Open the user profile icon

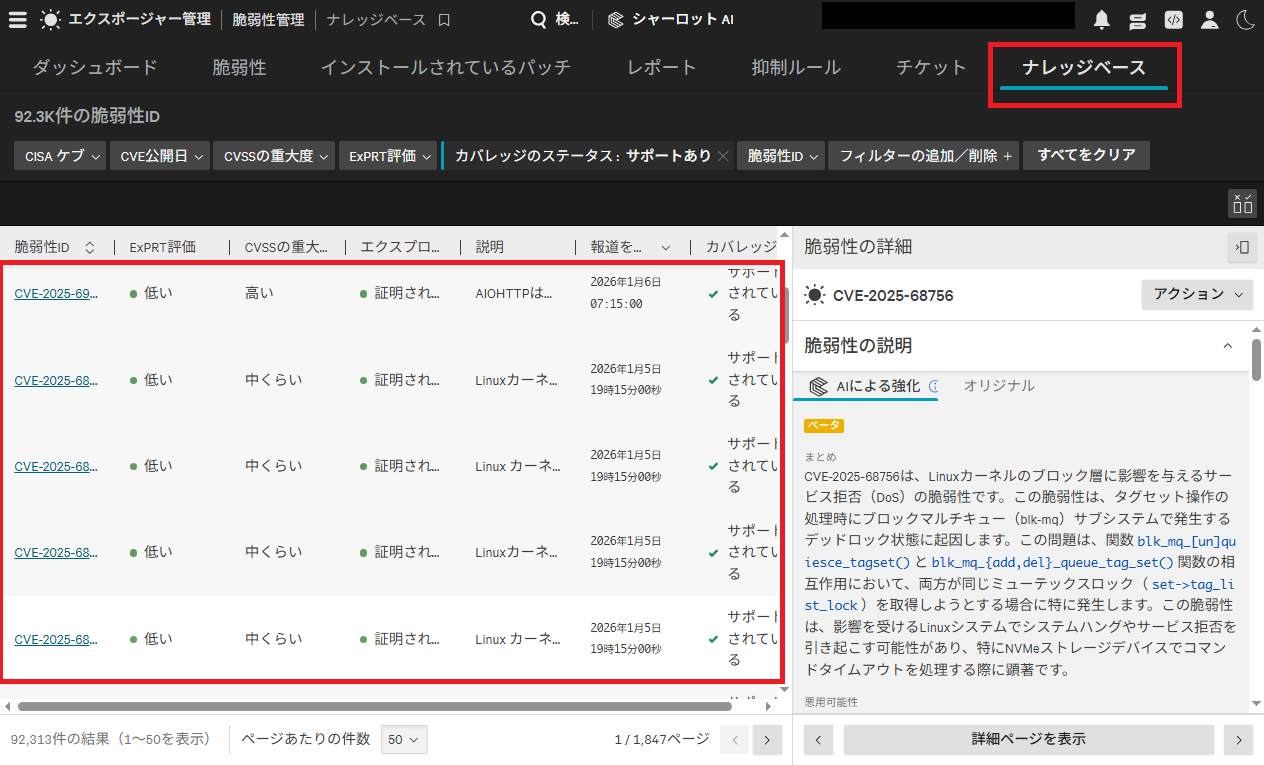pos(1209,18)
